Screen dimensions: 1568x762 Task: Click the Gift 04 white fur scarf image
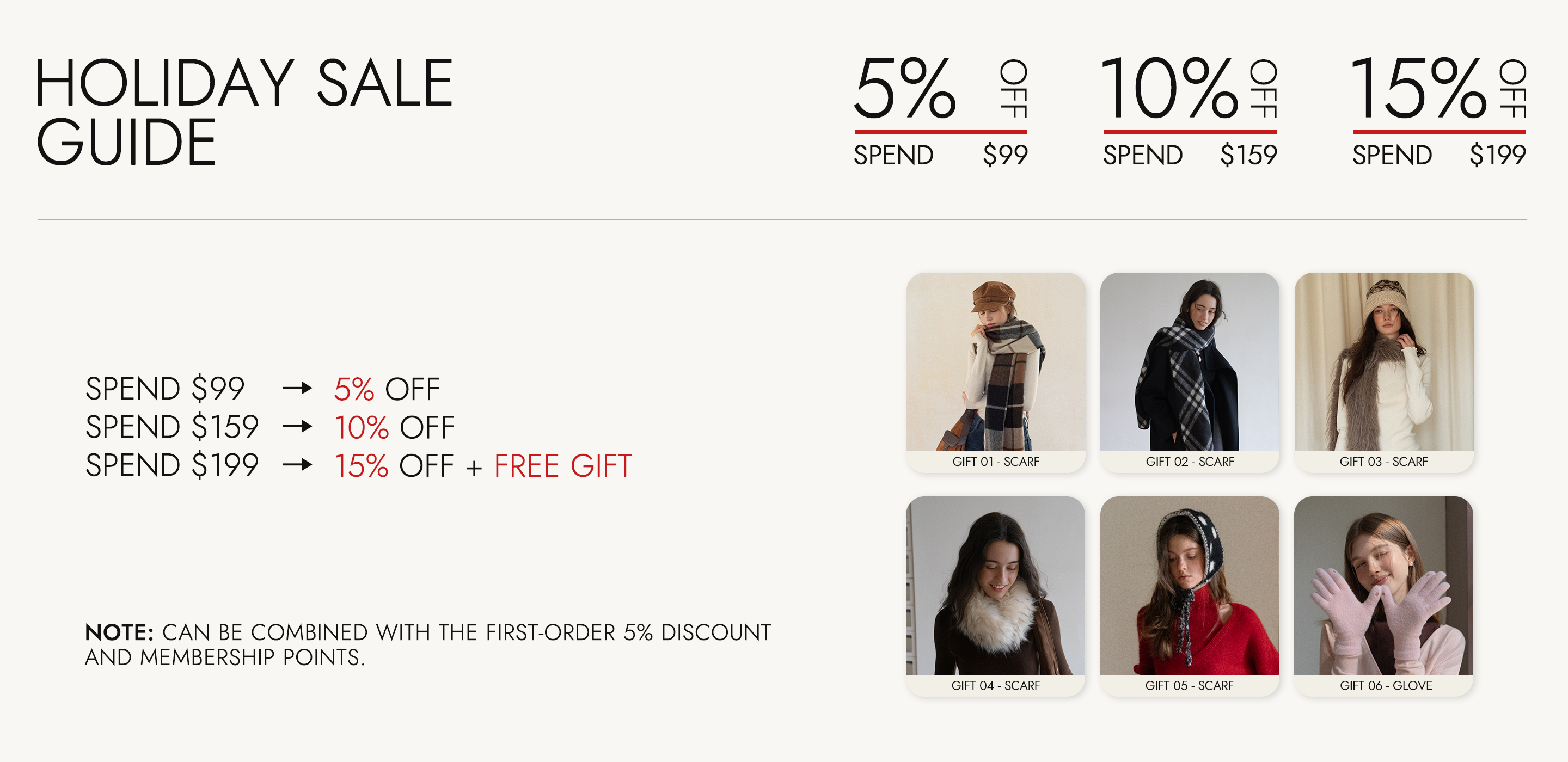click(995, 586)
